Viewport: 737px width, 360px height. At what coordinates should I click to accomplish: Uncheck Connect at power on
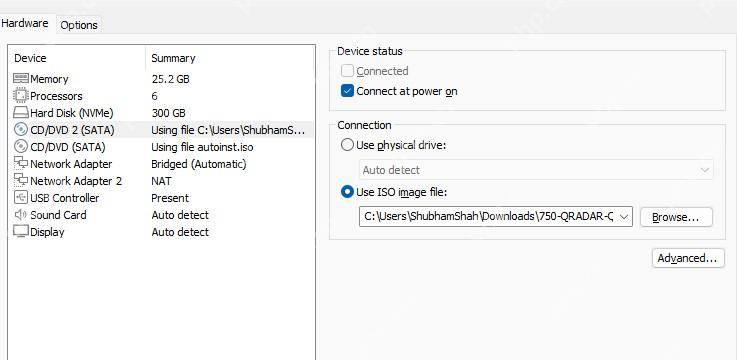point(347,91)
